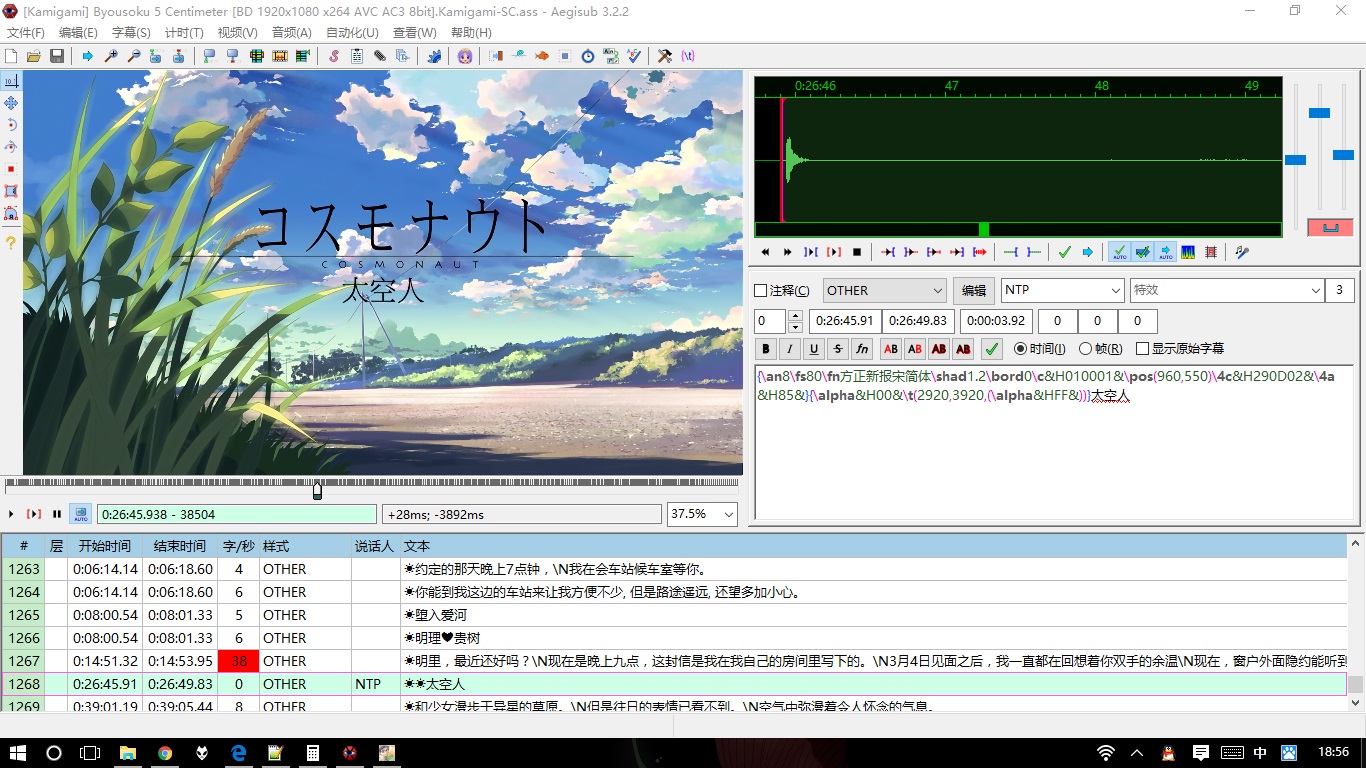Launch the spell checker icon
The height and width of the screenshot is (768, 1366).
(x=634, y=56)
